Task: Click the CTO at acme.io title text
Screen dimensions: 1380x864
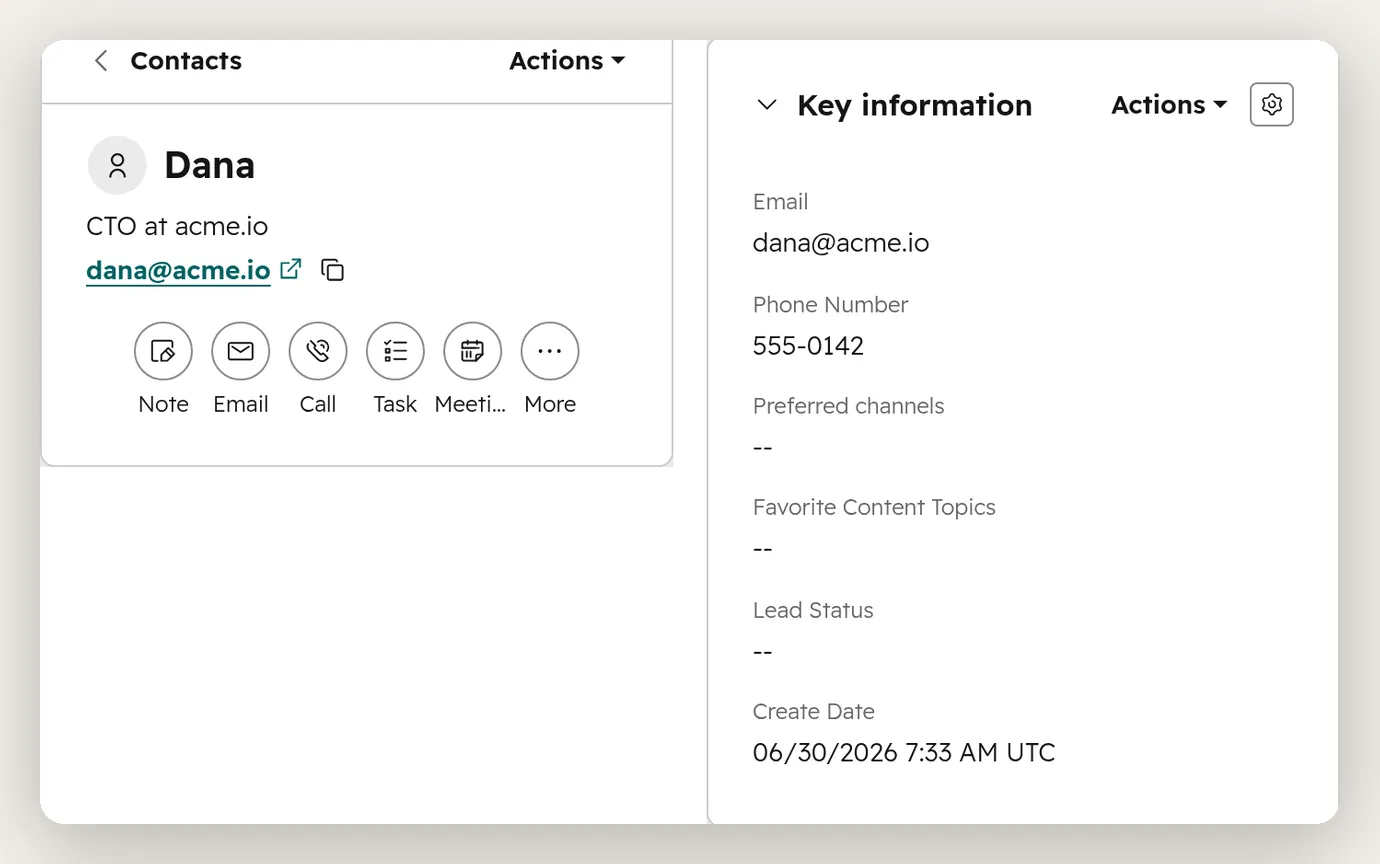Action: [177, 226]
